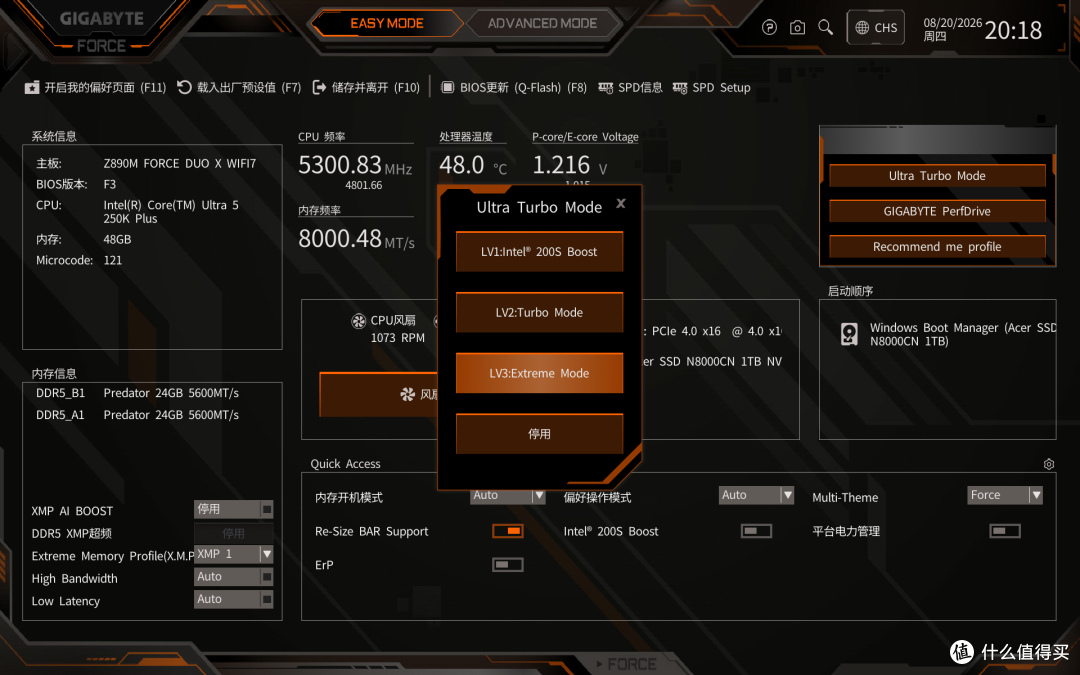Open the search magnifier icon
Viewport: 1080px width, 675px height.
tap(825, 28)
